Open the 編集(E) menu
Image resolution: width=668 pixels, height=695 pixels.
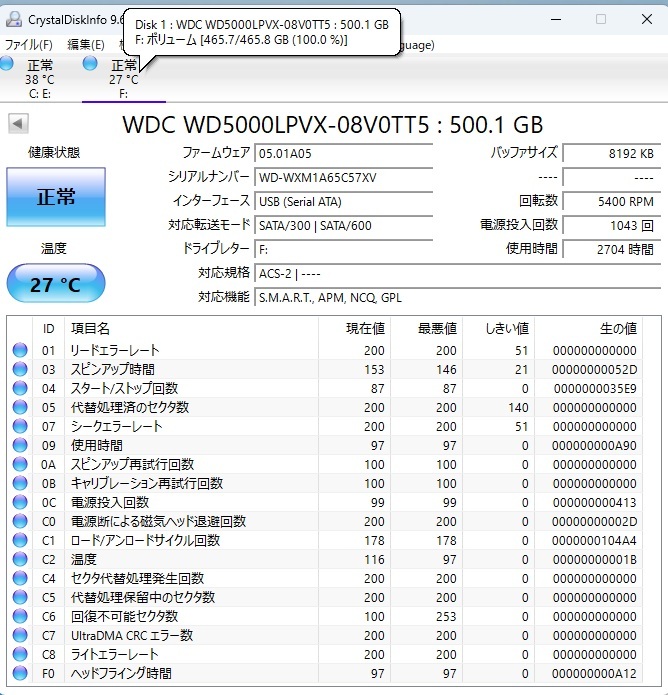coord(86,45)
